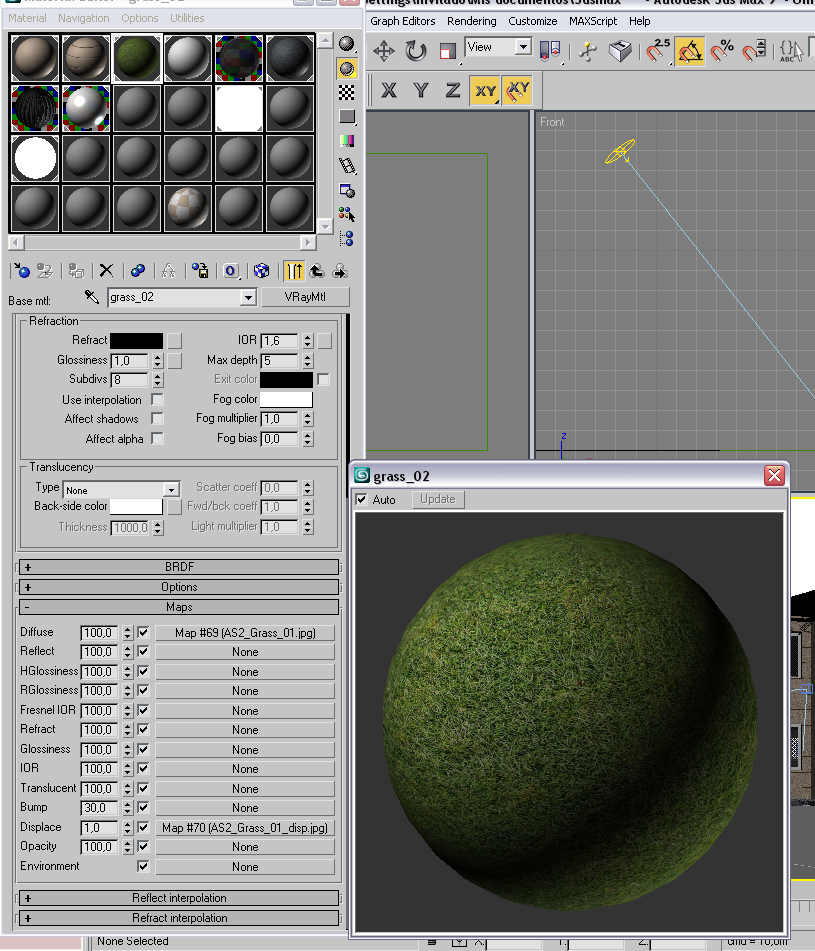Toggle the Percent Snap icon
Screen dimensions: 815x951
coord(722,51)
